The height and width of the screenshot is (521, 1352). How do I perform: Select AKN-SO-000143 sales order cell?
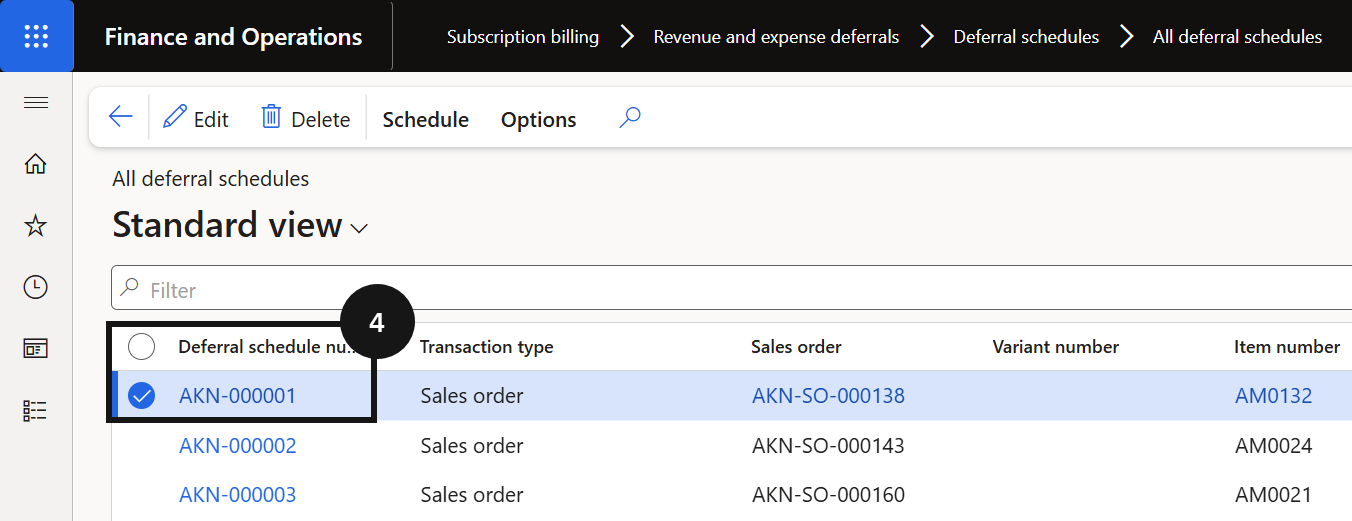(828, 445)
